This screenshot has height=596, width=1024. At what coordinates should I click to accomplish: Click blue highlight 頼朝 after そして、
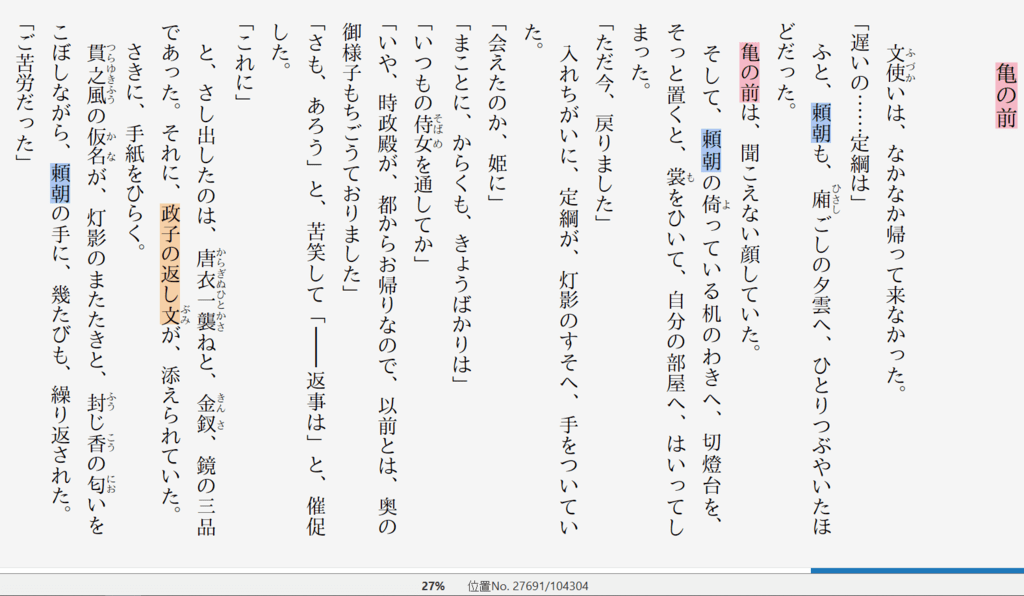[711, 150]
